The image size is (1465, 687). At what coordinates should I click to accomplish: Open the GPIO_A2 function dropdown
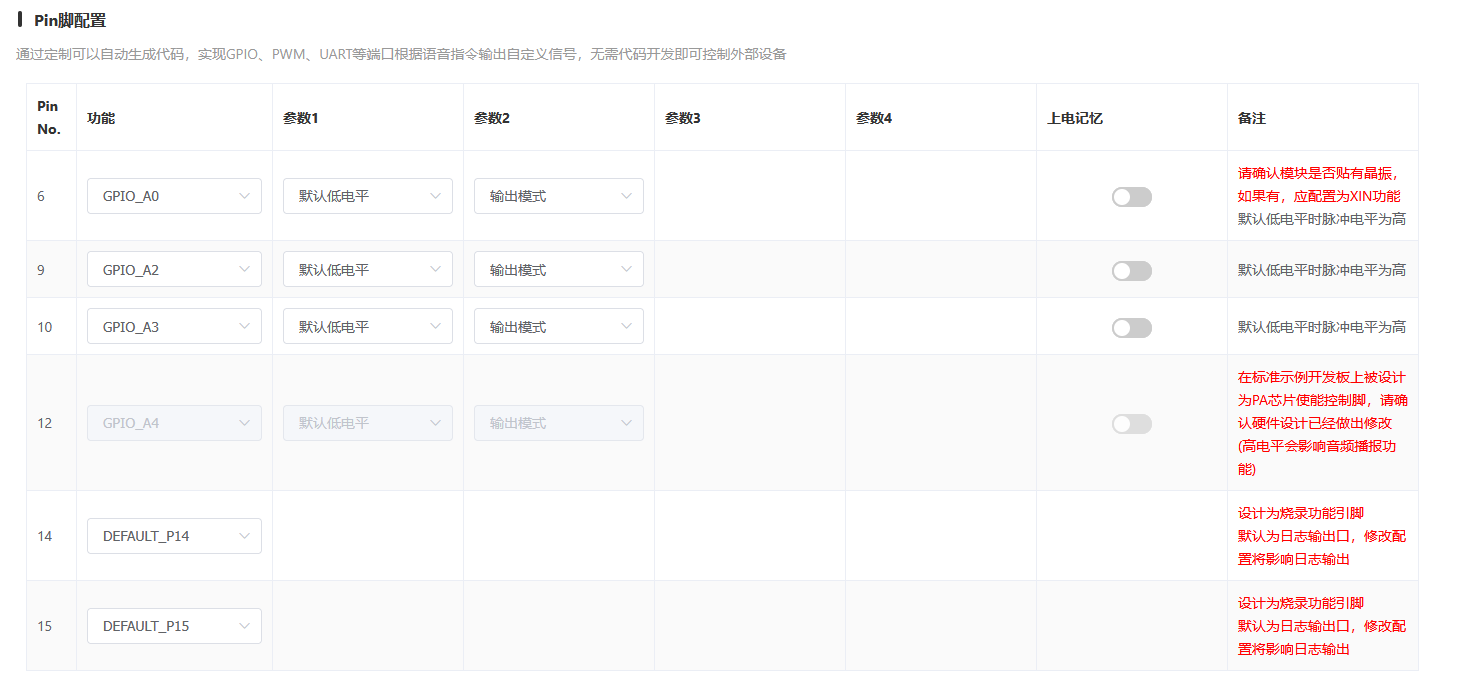(174, 270)
